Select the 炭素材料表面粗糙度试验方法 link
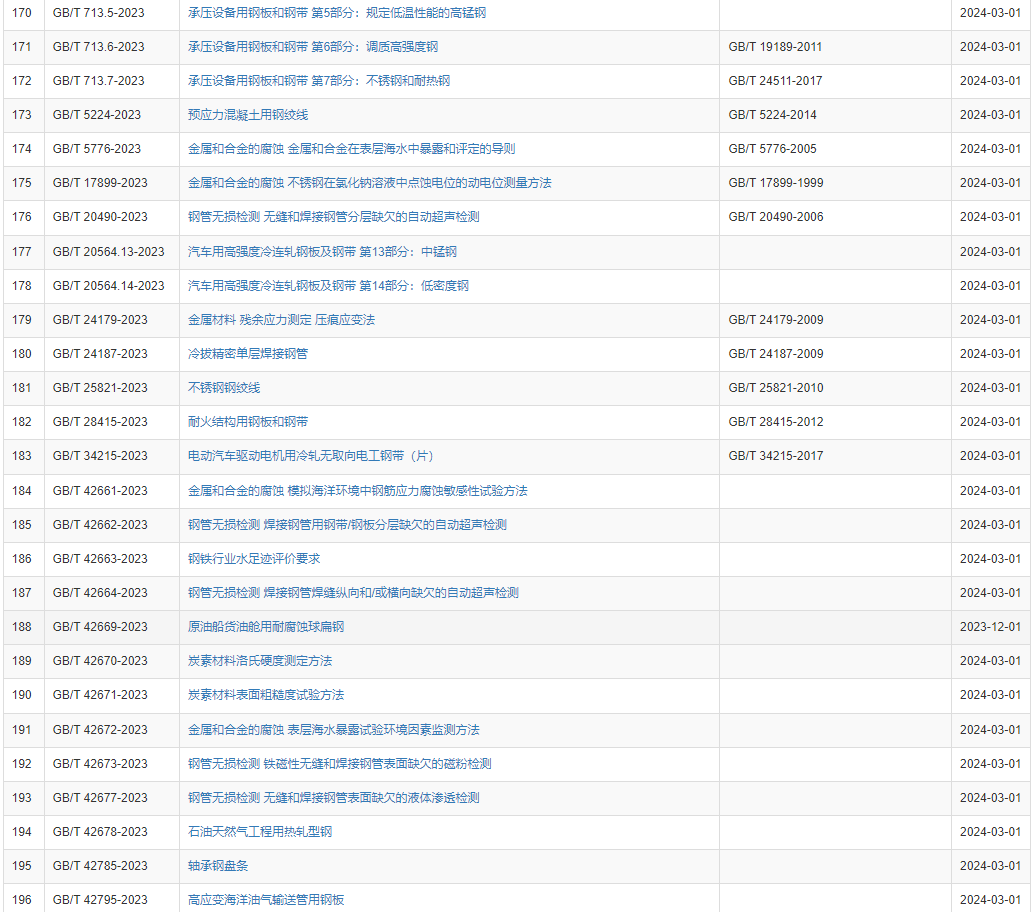The width and height of the screenshot is (1036, 912). point(266,695)
